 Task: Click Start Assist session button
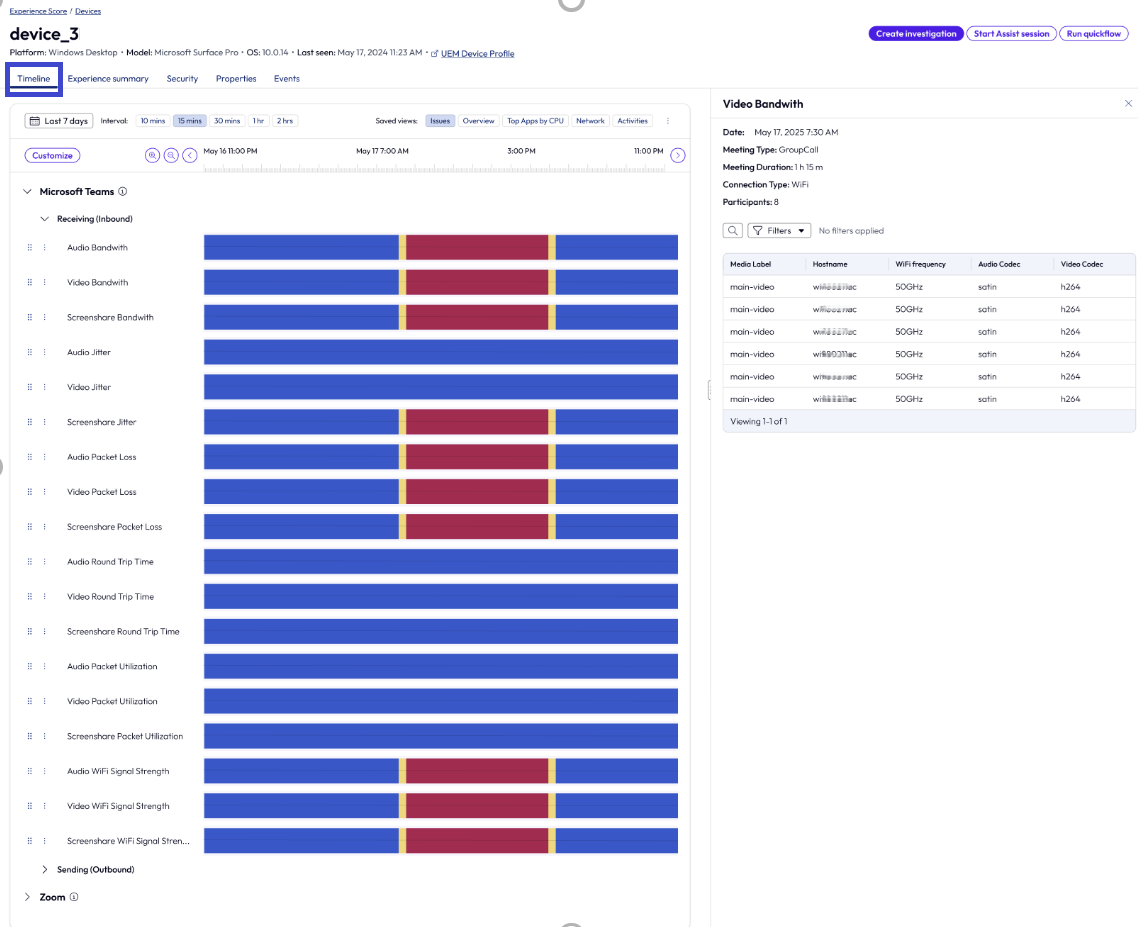click(1011, 34)
